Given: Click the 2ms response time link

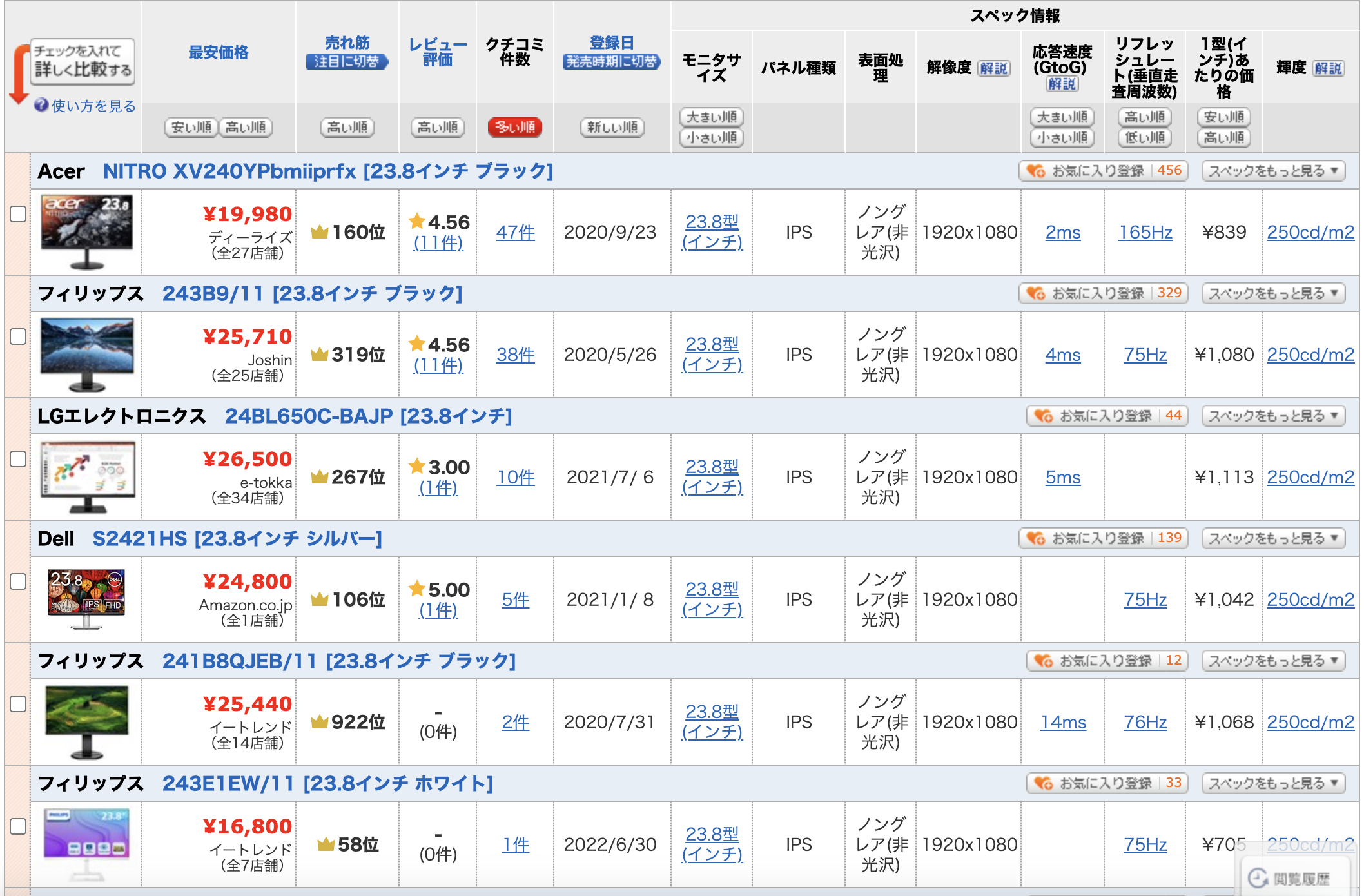Looking at the screenshot, I should point(1063,232).
